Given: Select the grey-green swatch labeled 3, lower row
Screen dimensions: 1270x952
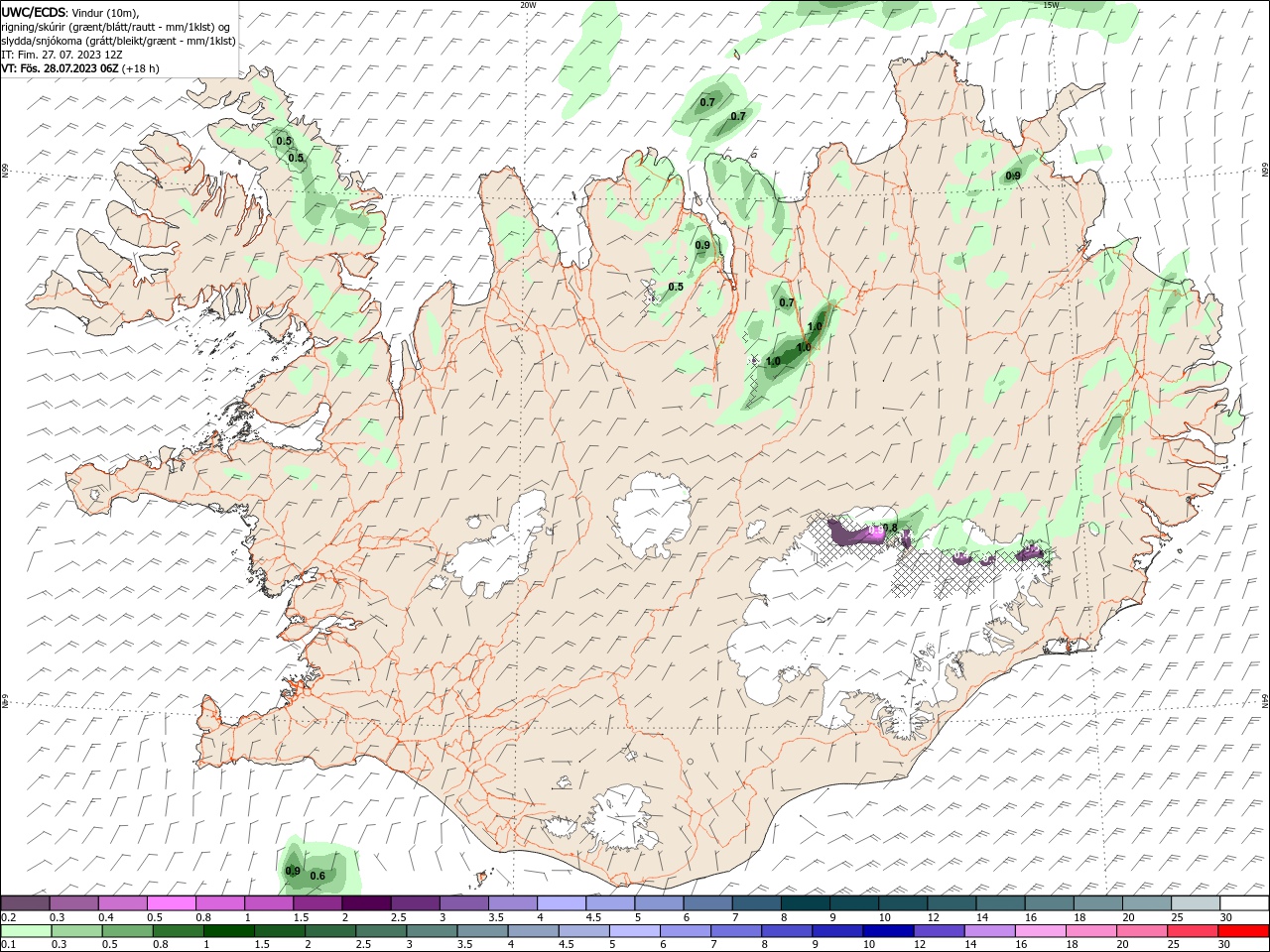Looking at the screenshot, I should click(431, 931).
